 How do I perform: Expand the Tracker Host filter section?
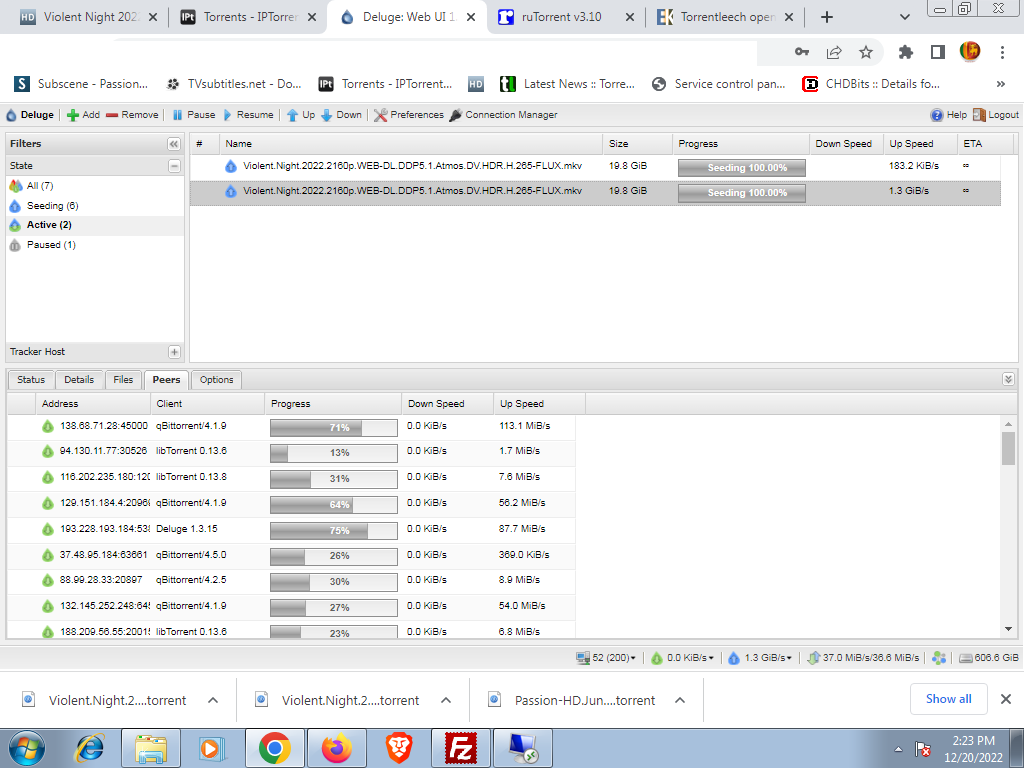point(174,352)
